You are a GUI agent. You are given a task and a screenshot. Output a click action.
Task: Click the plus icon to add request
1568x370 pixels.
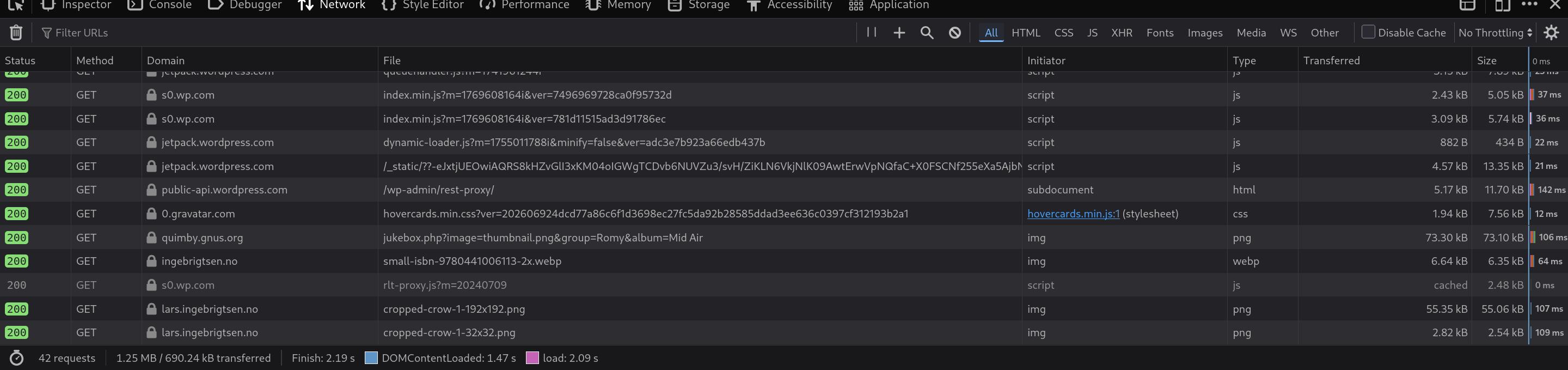899,33
